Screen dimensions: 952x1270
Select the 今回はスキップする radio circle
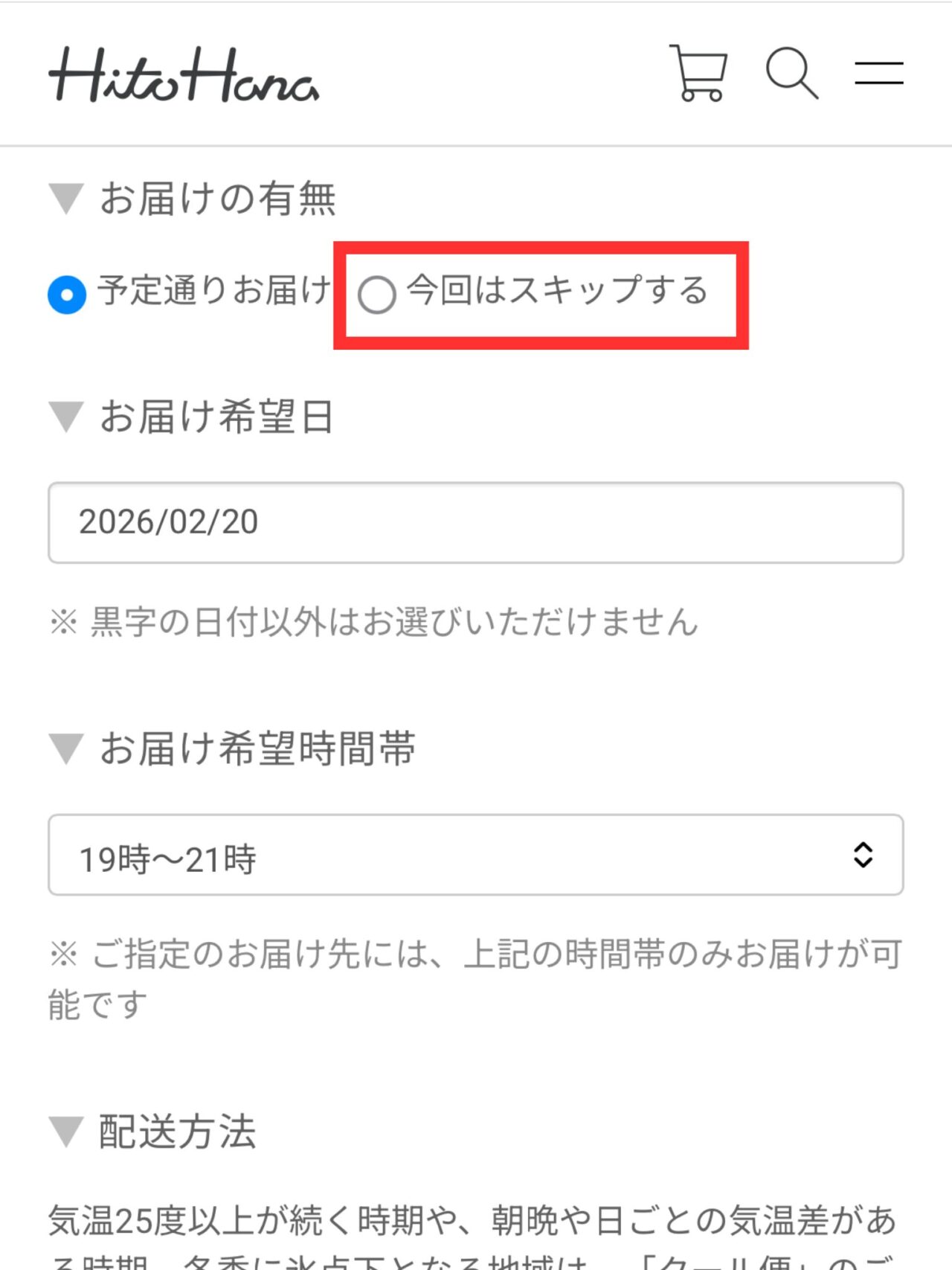pos(376,295)
